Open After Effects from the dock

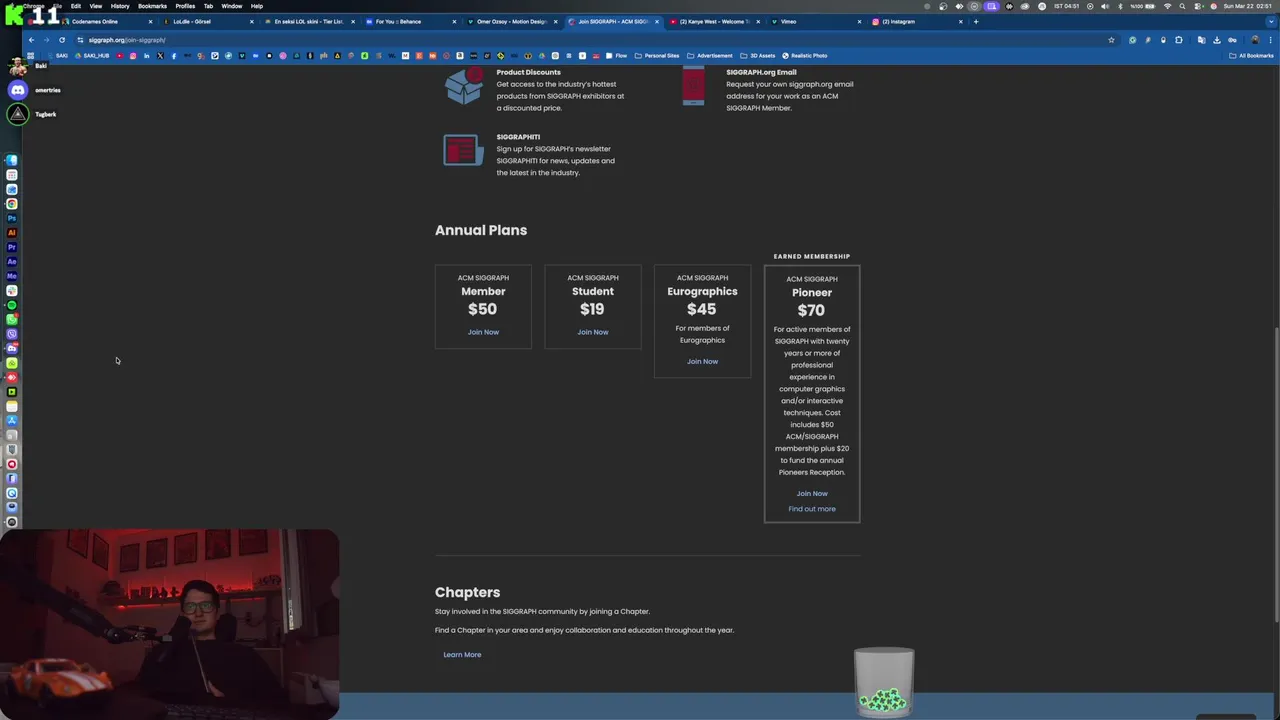pyautogui.click(x=12, y=261)
